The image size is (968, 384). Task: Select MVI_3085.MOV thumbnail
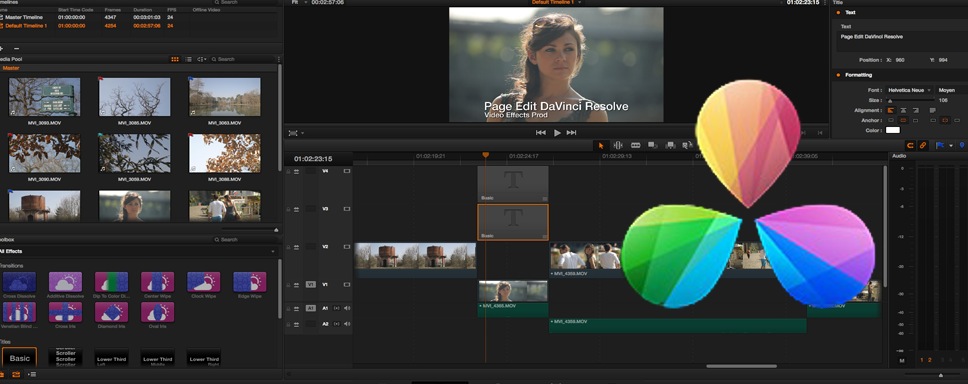(x=135, y=98)
